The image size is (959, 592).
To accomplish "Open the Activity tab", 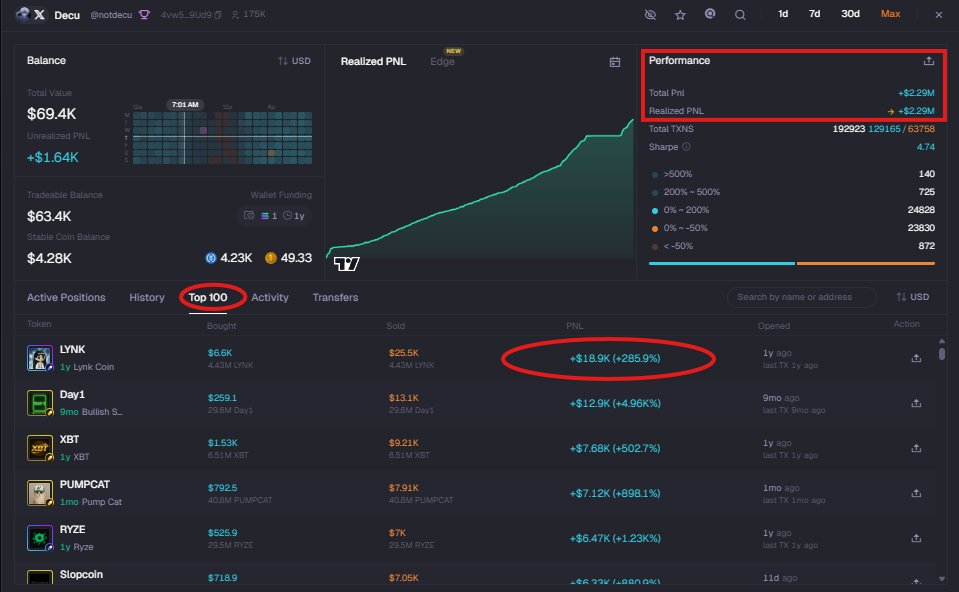I will click(x=270, y=297).
